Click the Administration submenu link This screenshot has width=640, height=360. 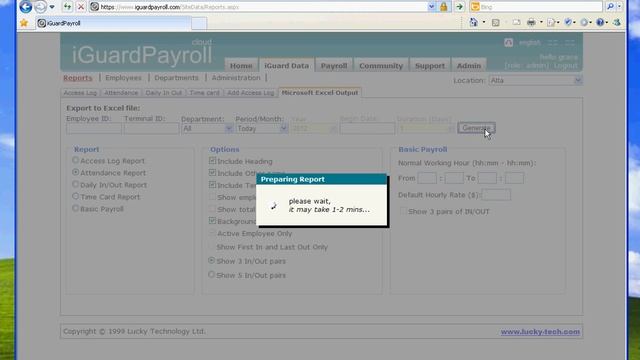point(236,78)
